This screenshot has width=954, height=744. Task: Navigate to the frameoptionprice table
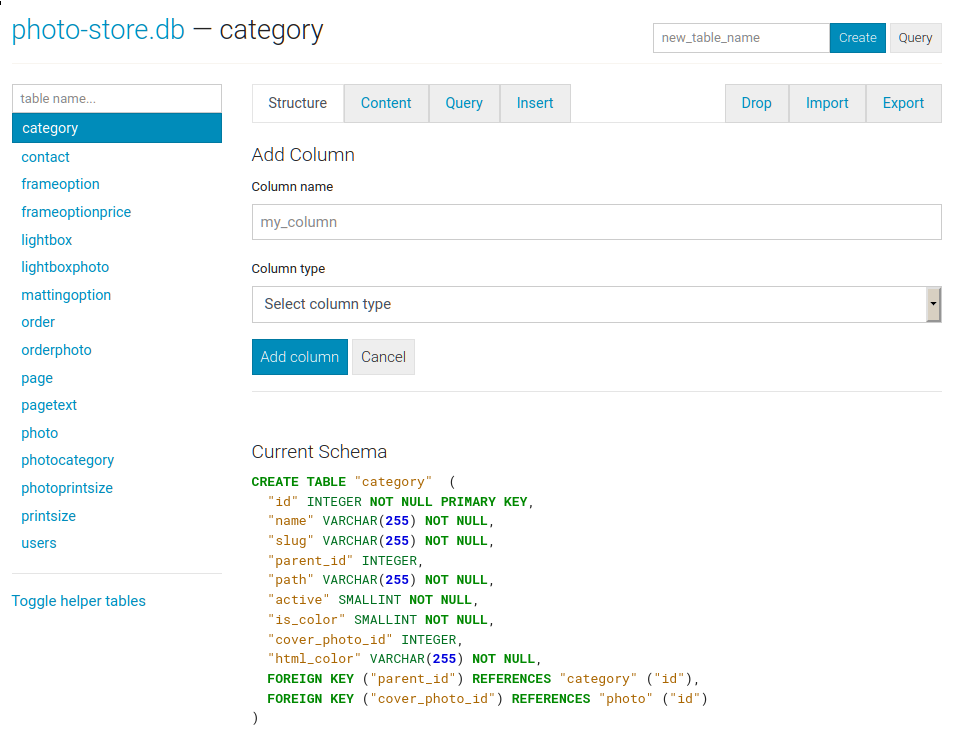pos(76,212)
